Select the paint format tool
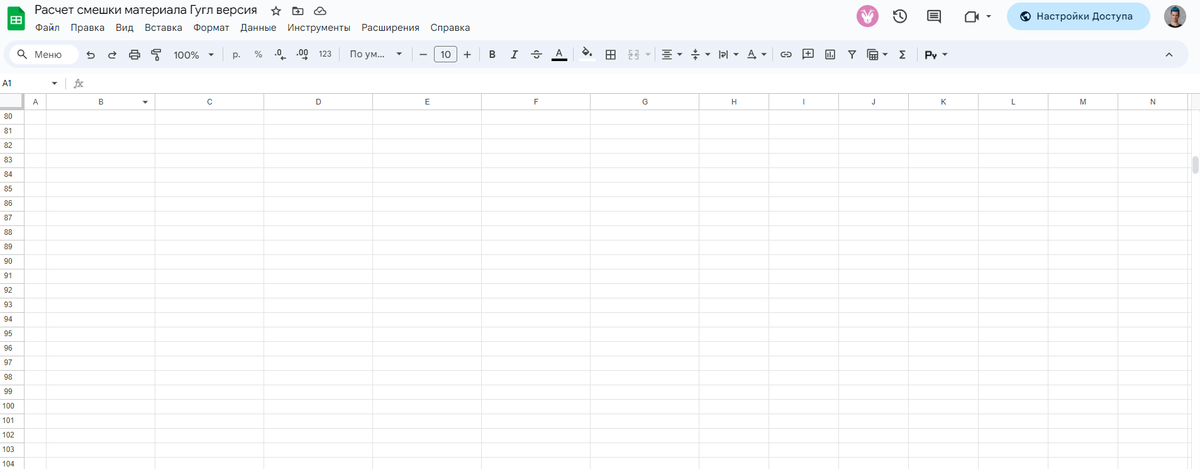This screenshot has height=469, width=1200. click(x=155, y=55)
